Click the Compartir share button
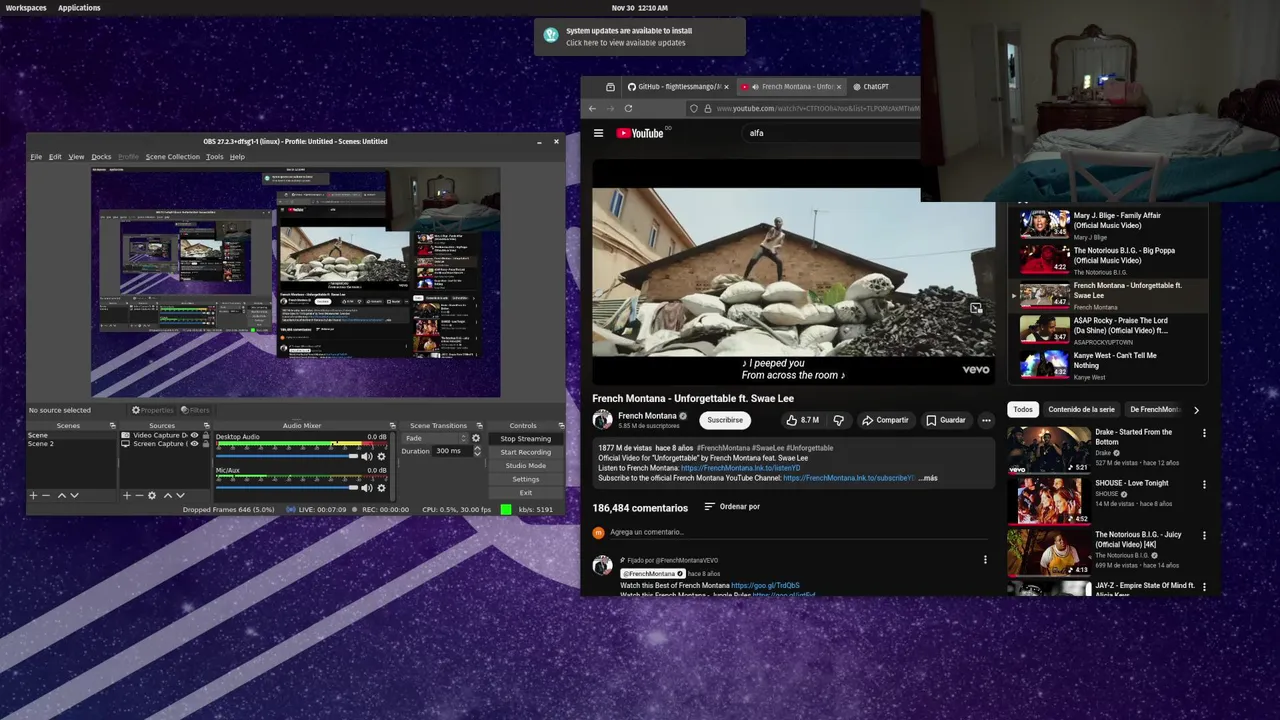1280x720 pixels. point(885,420)
